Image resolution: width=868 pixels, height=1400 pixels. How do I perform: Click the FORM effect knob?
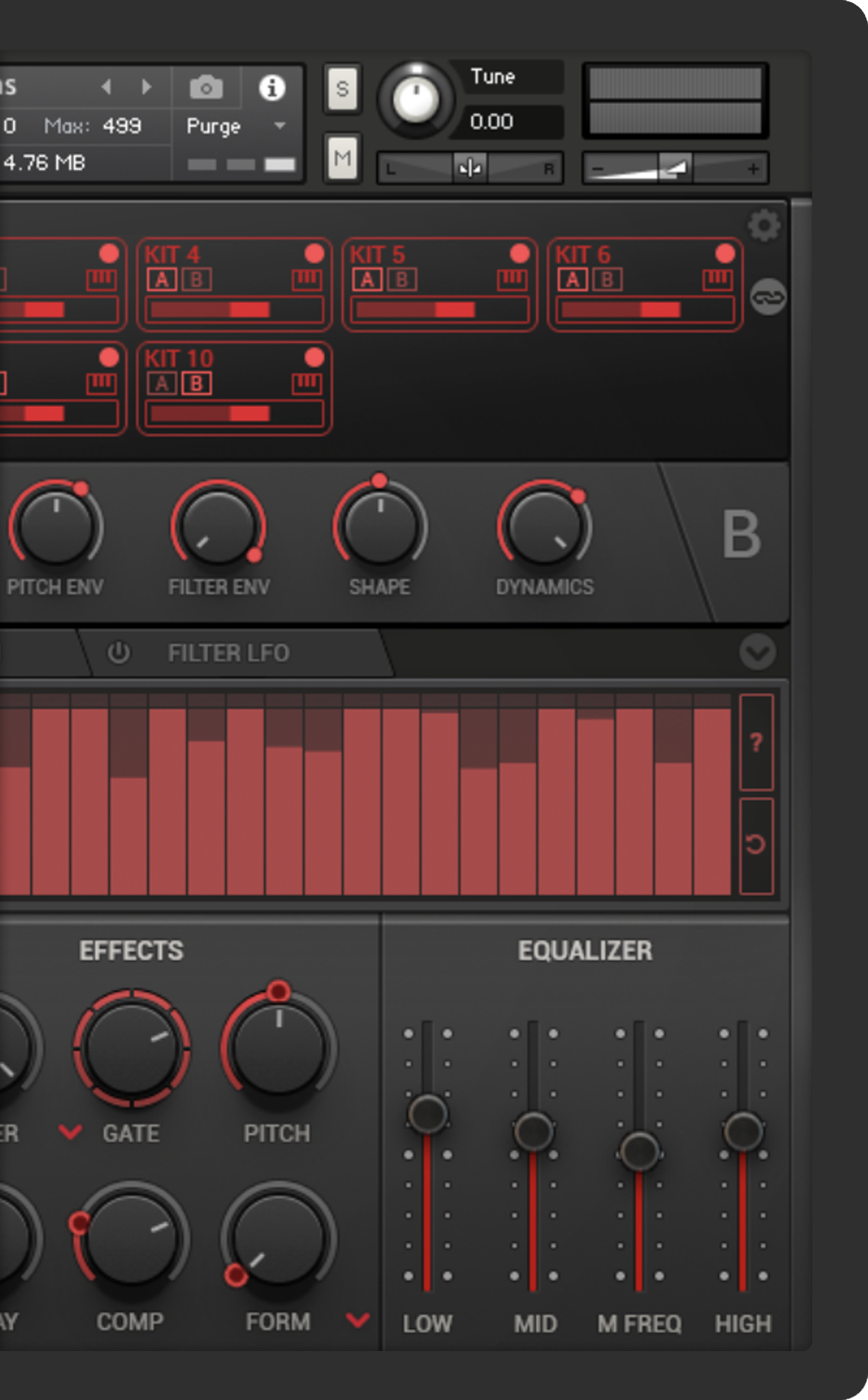pyautogui.click(x=278, y=1238)
